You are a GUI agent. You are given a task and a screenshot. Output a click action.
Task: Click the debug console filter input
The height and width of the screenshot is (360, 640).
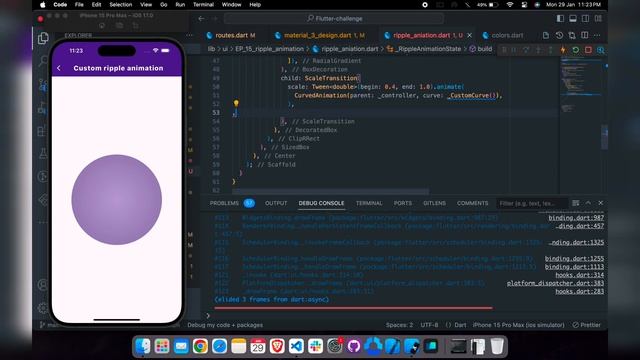tap(532, 203)
